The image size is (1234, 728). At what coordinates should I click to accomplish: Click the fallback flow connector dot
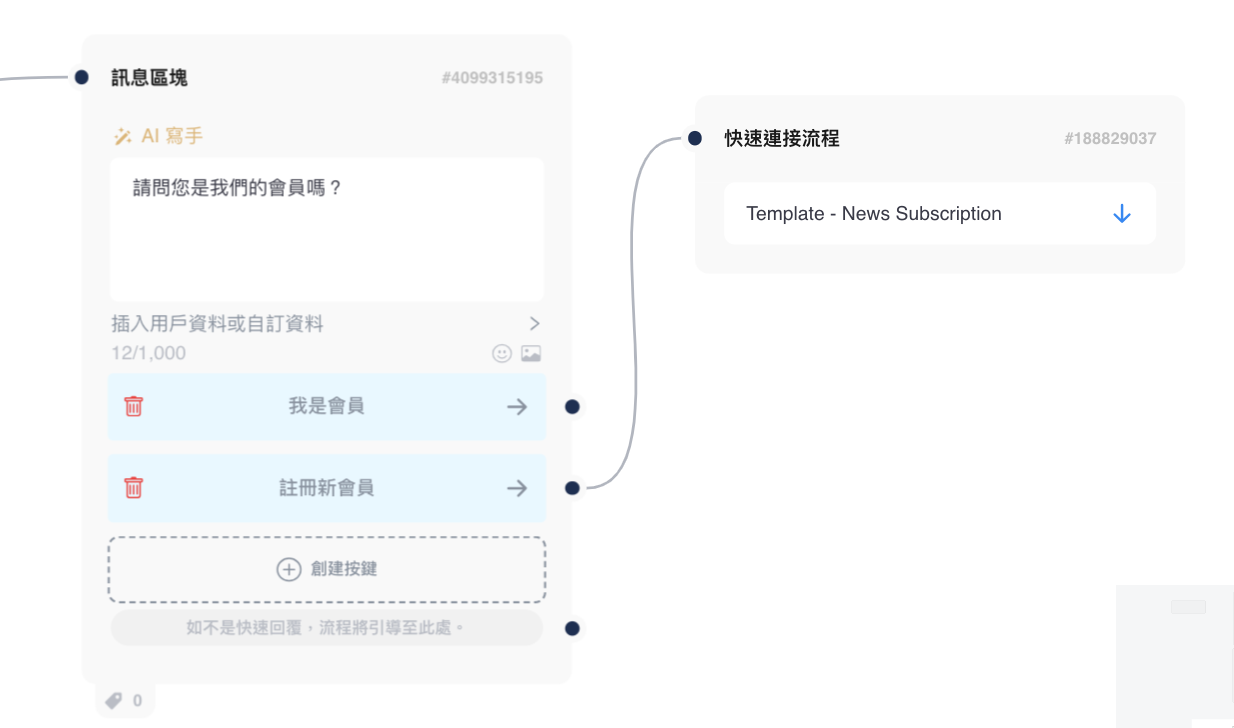(572, 629)
